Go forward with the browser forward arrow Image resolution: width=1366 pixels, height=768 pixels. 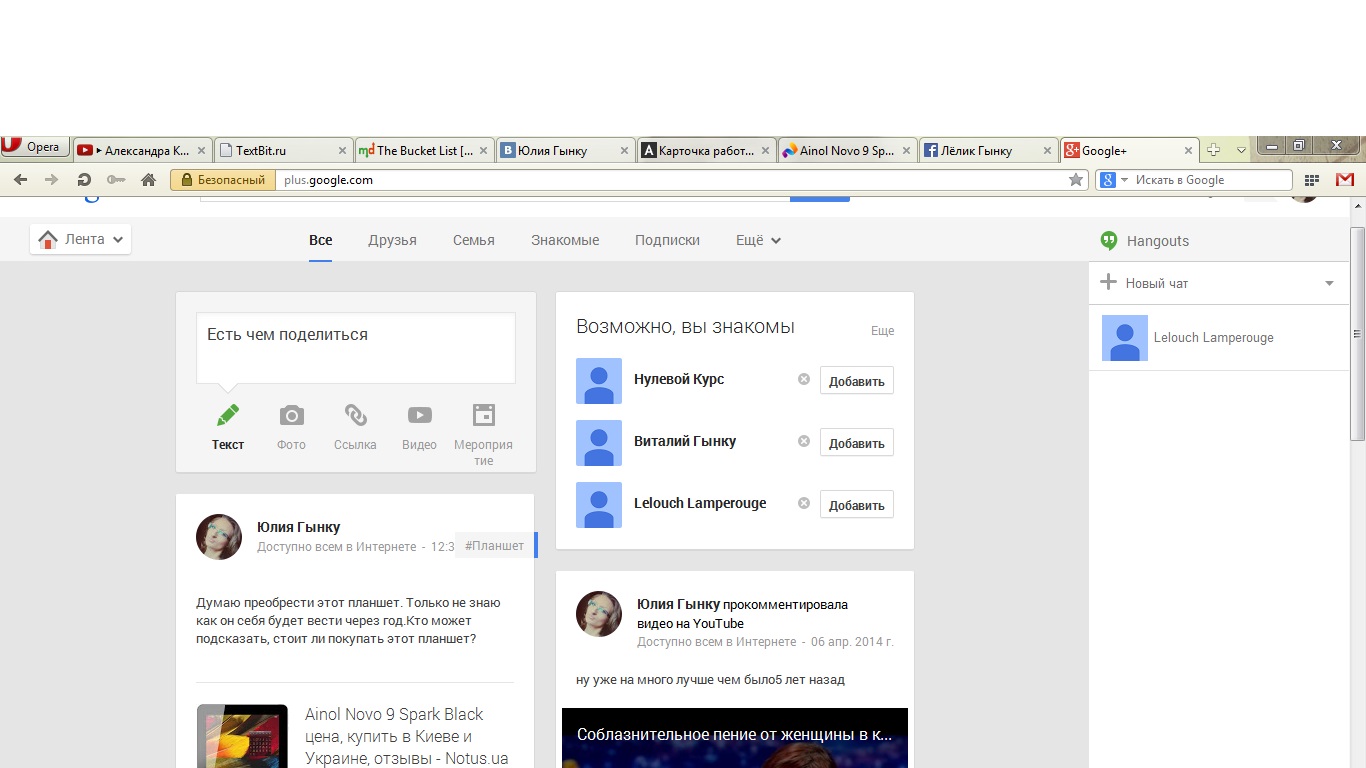[x=52, y=180]
